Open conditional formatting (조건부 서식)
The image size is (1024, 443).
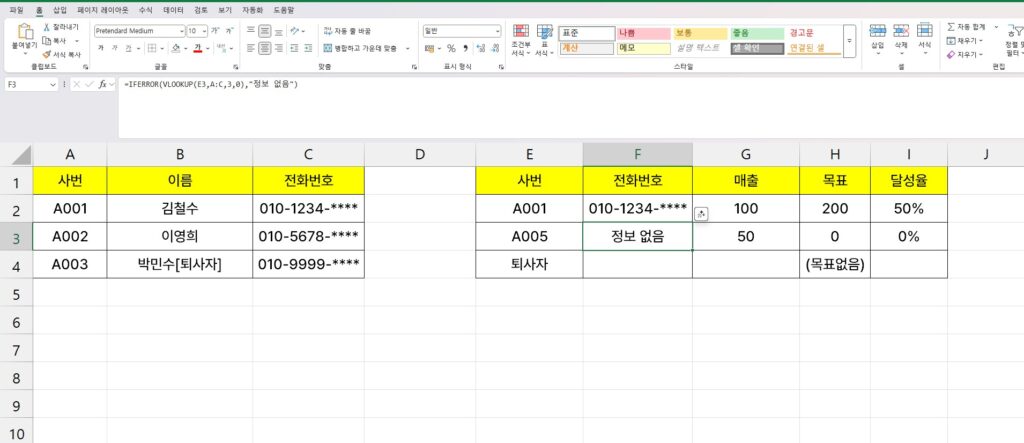520,41
